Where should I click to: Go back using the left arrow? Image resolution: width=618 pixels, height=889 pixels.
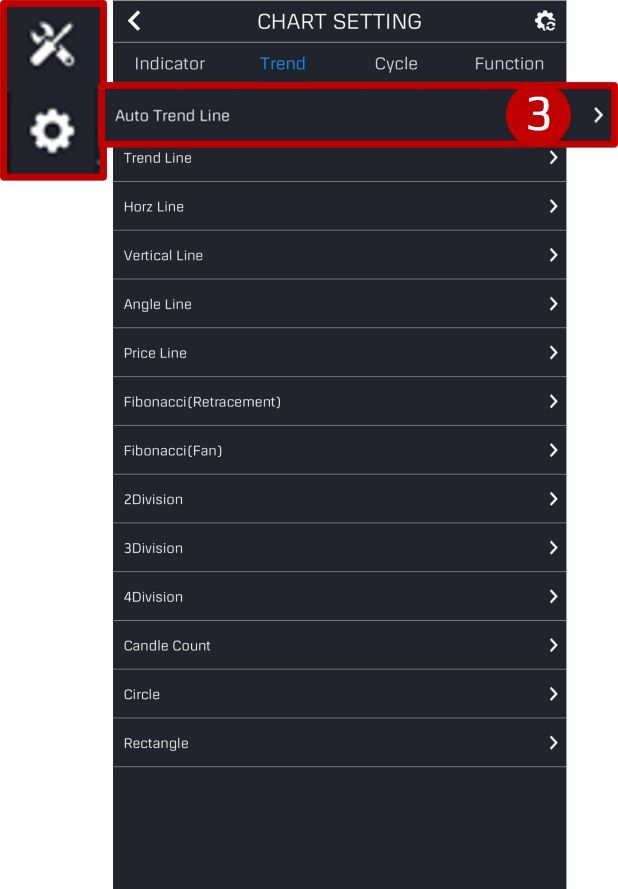(134, 21)
